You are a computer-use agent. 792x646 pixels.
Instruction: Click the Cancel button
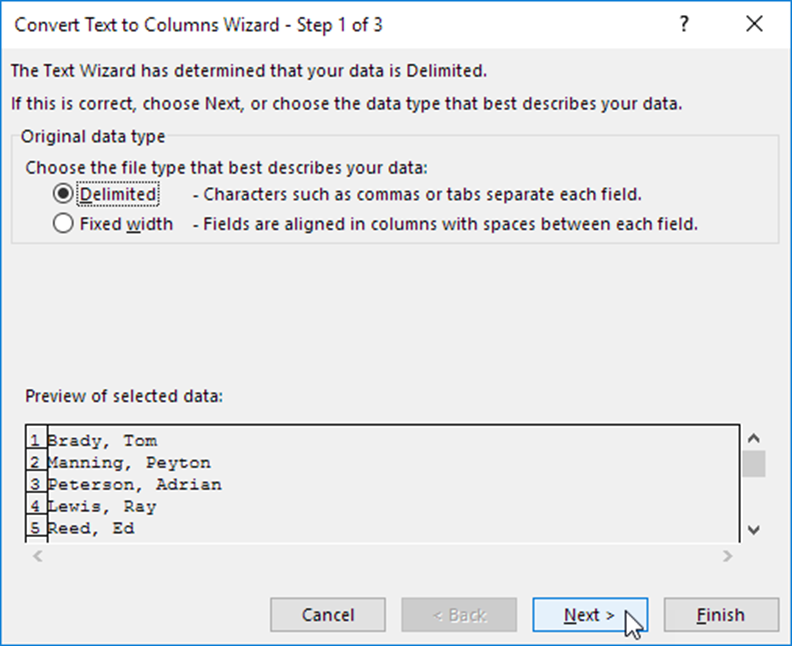(x=328, y=615)
